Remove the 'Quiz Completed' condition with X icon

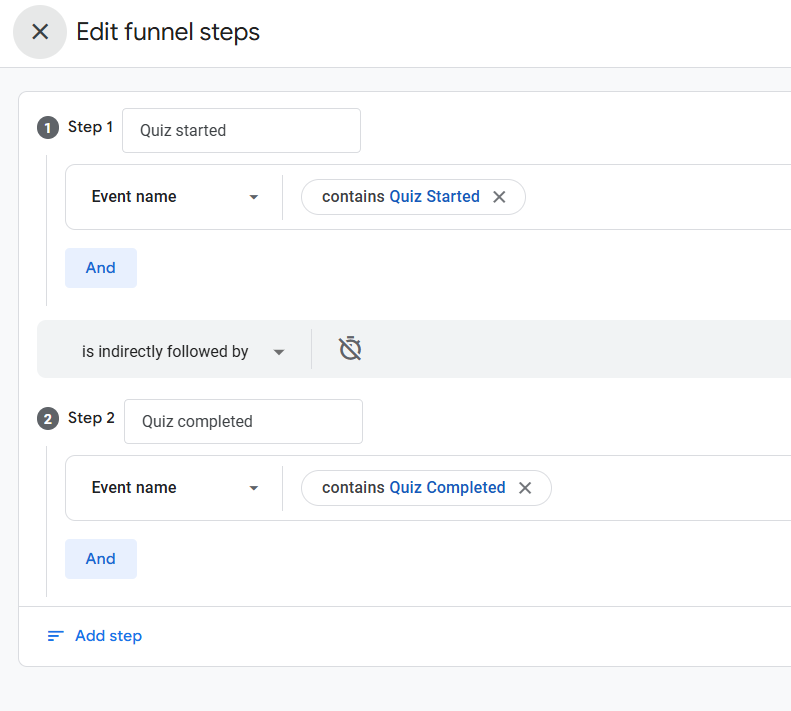pyautogui.click(x=525, y=488)
